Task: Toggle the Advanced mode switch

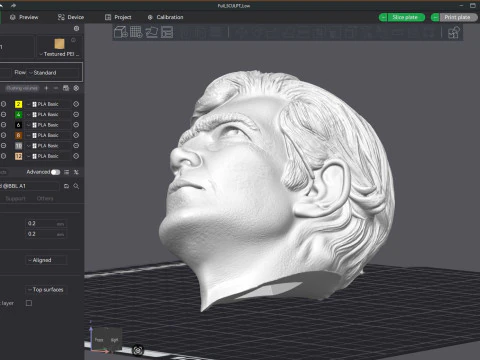Action: [55, 172]
